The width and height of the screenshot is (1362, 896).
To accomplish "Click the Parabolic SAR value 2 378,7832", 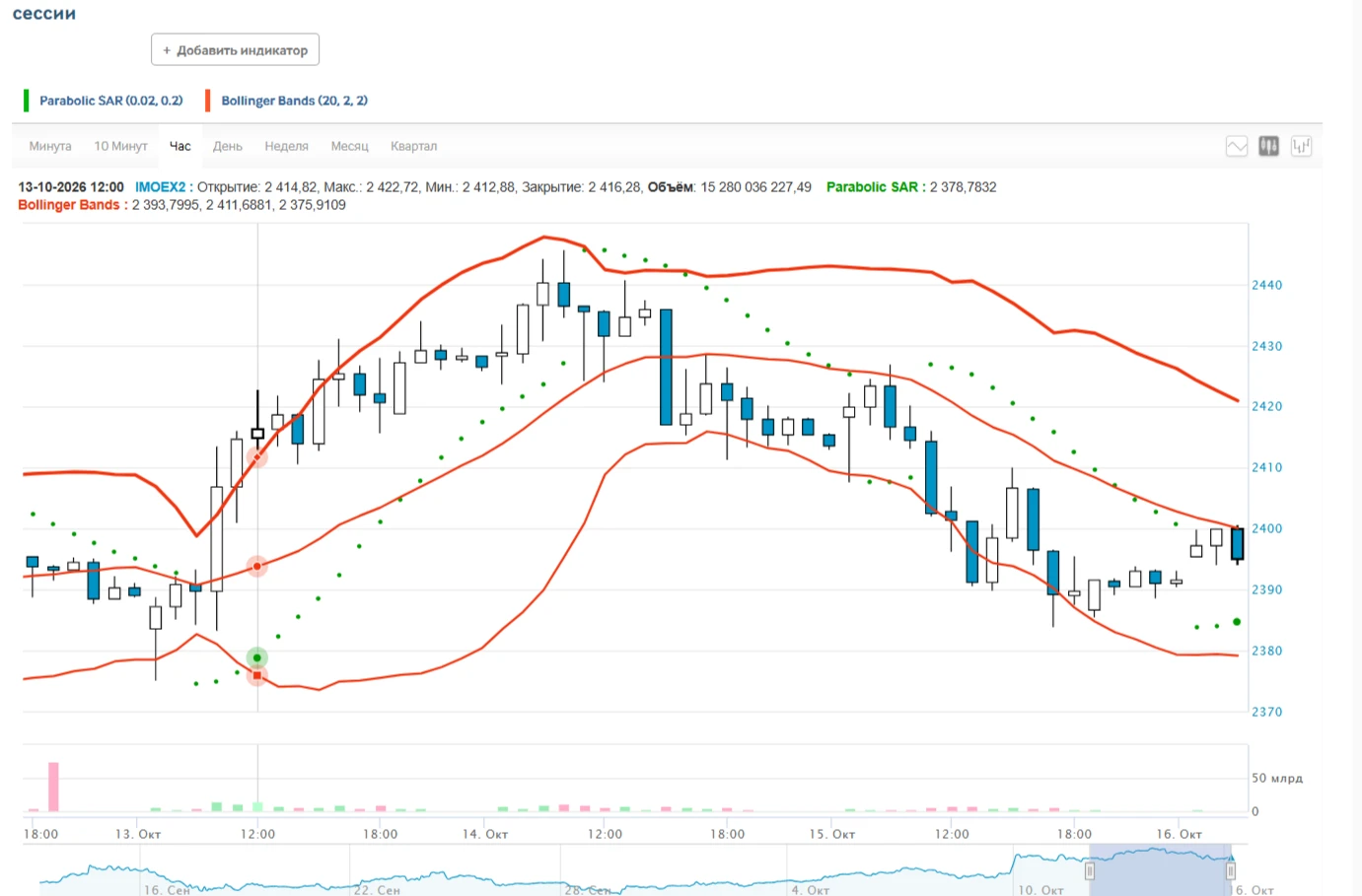I will click(963, 187).
